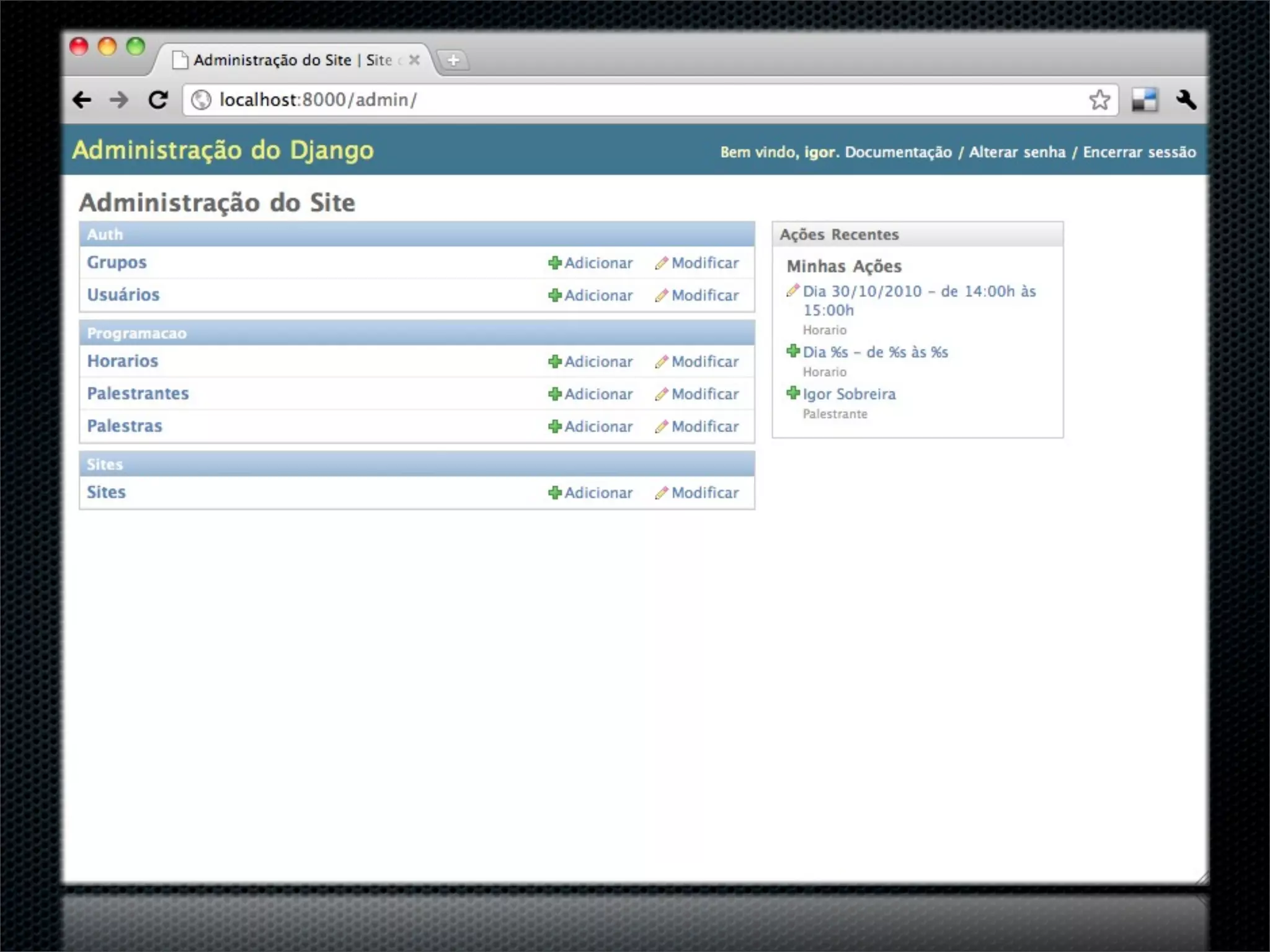Viewport: 1270px width, 952px height.
Task: Open the Documentação link
Action: [x=898, y=152]
